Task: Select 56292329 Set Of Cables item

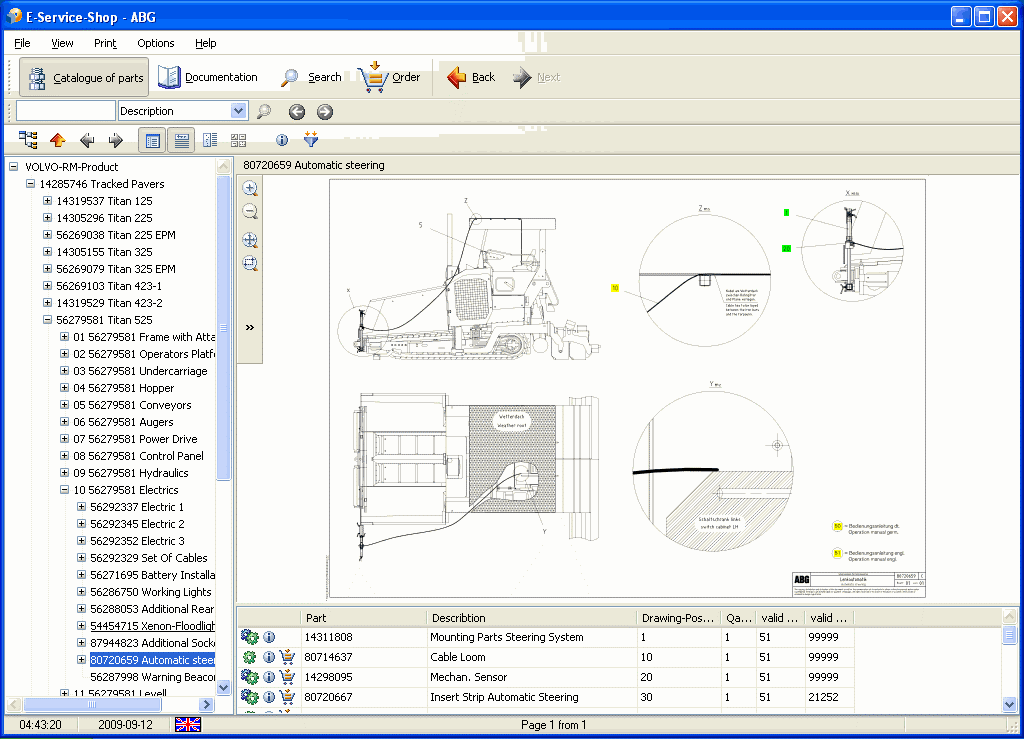Action: (149, 558)
